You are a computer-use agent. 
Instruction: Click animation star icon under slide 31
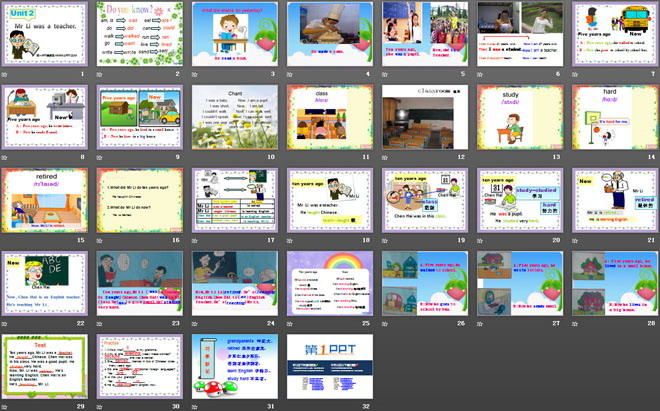[x=195, y=407]
